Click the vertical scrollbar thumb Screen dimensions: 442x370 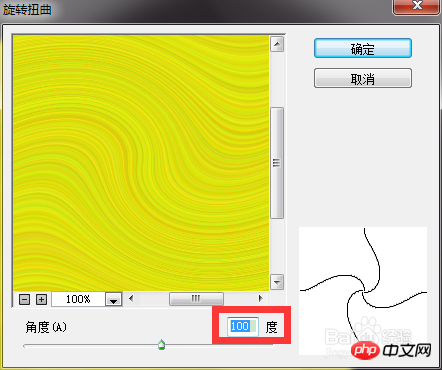277,163
